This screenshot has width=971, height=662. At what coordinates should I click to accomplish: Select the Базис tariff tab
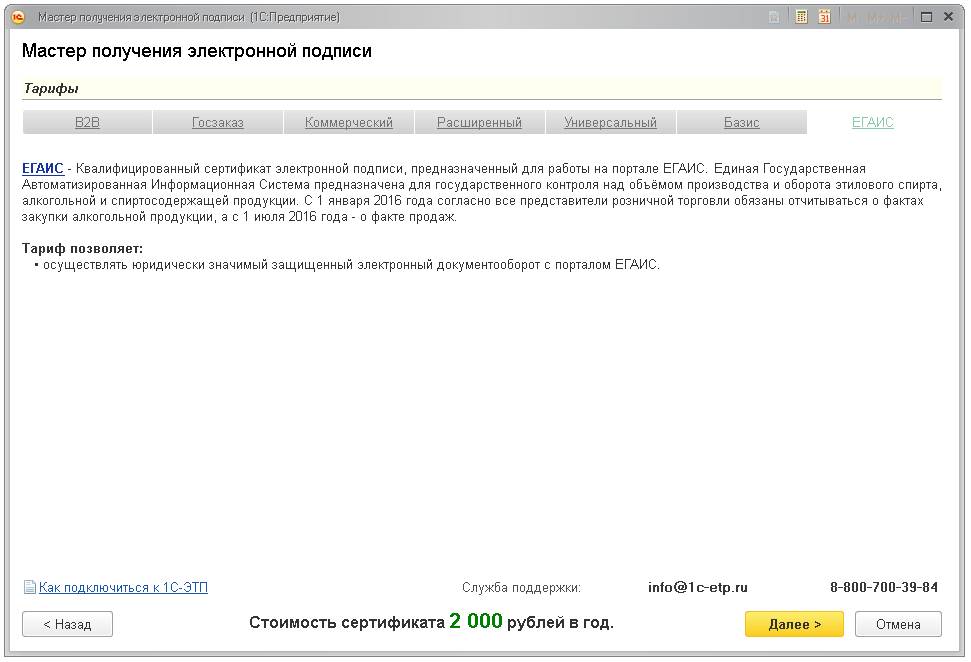742,123
